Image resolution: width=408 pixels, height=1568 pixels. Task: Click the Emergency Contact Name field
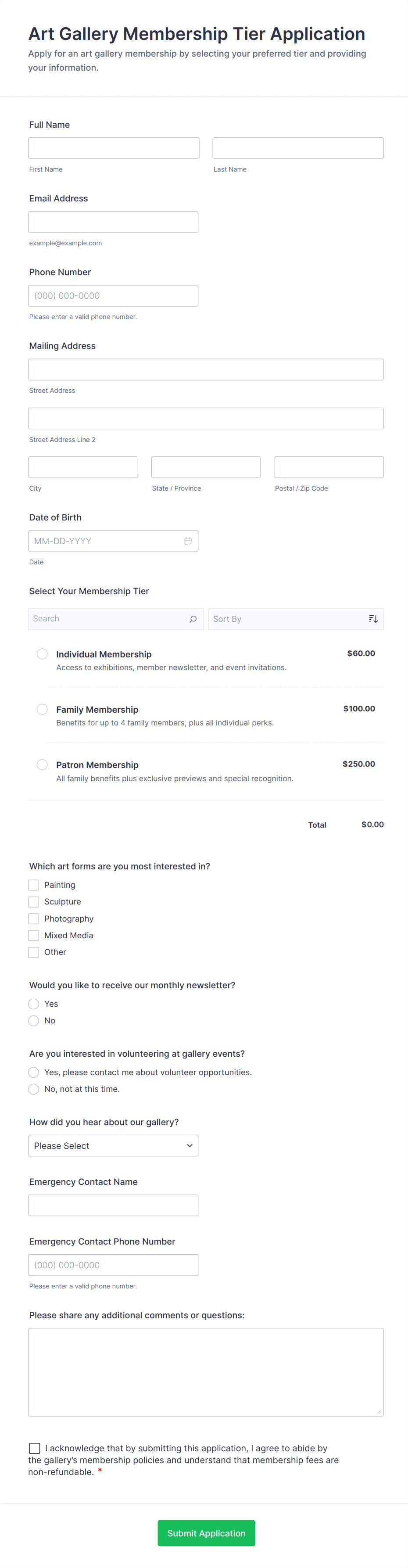(x=113, y=1205)
